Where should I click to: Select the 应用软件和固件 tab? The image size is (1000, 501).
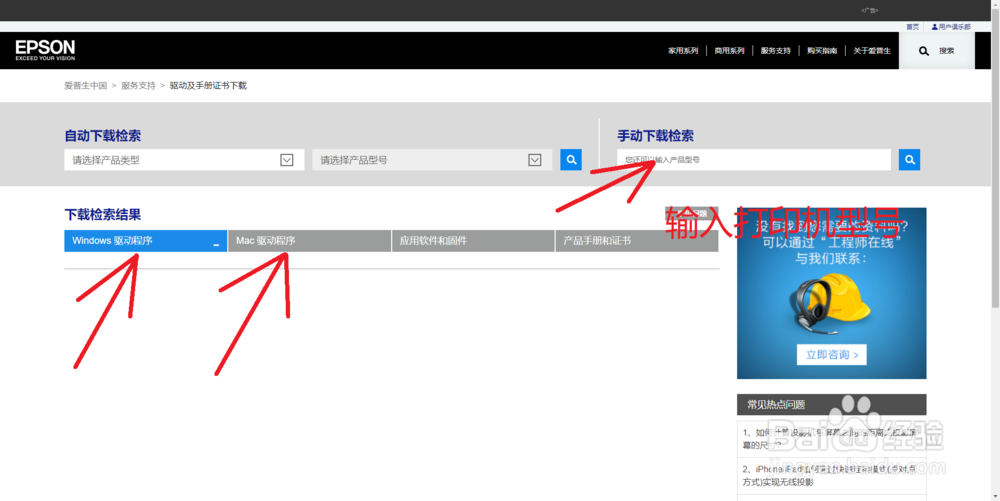coord(473,241)
